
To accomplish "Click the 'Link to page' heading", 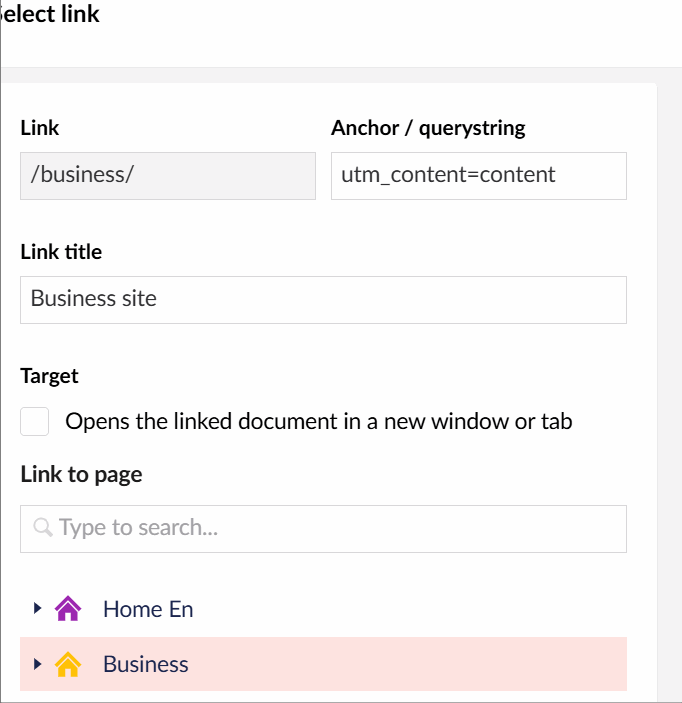I will click(x=81, y=474).
